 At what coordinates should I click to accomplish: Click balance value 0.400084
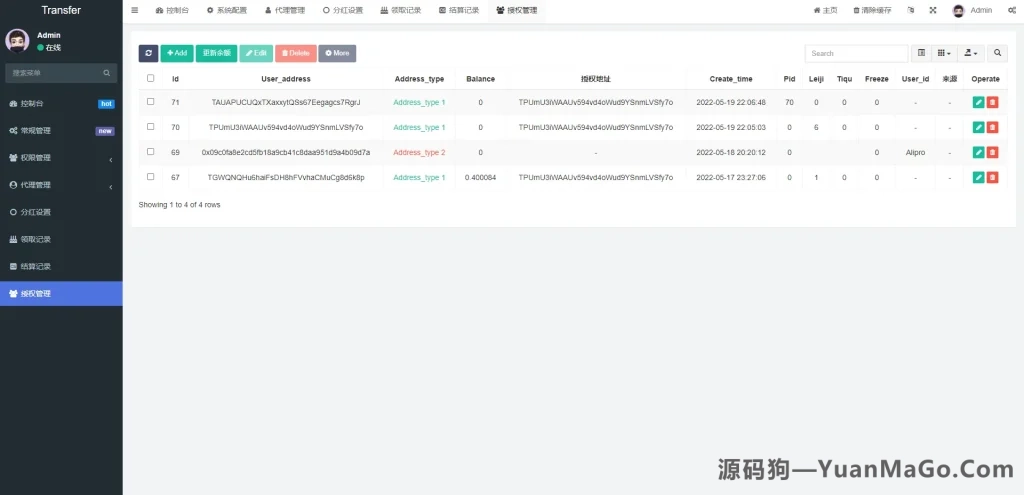[481, 178]
